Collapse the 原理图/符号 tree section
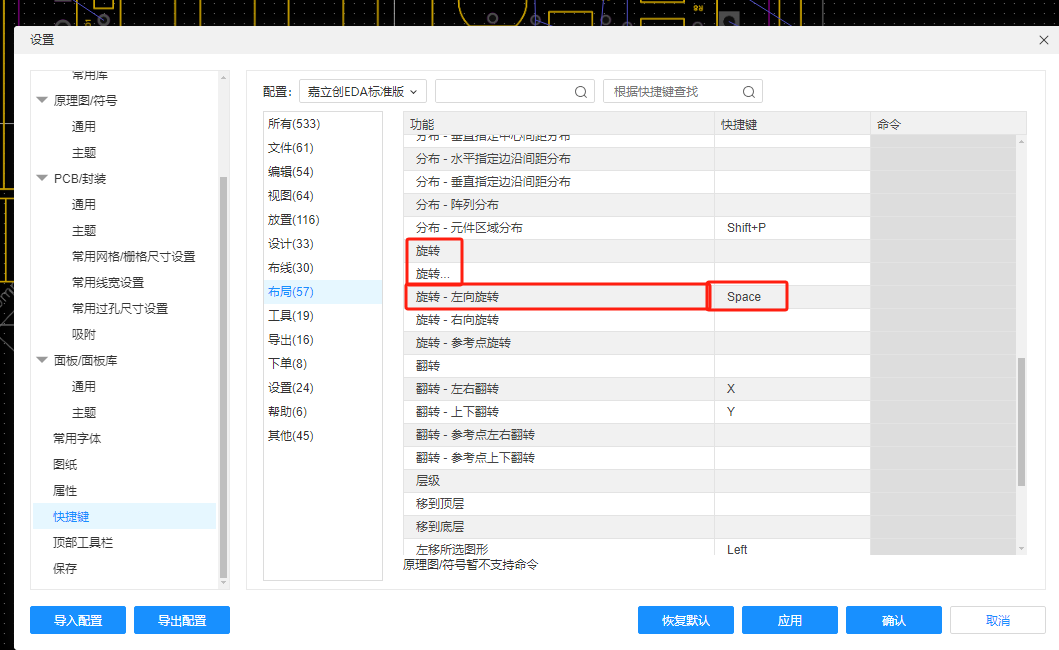The image size is (1059, 650). [42, 101]
